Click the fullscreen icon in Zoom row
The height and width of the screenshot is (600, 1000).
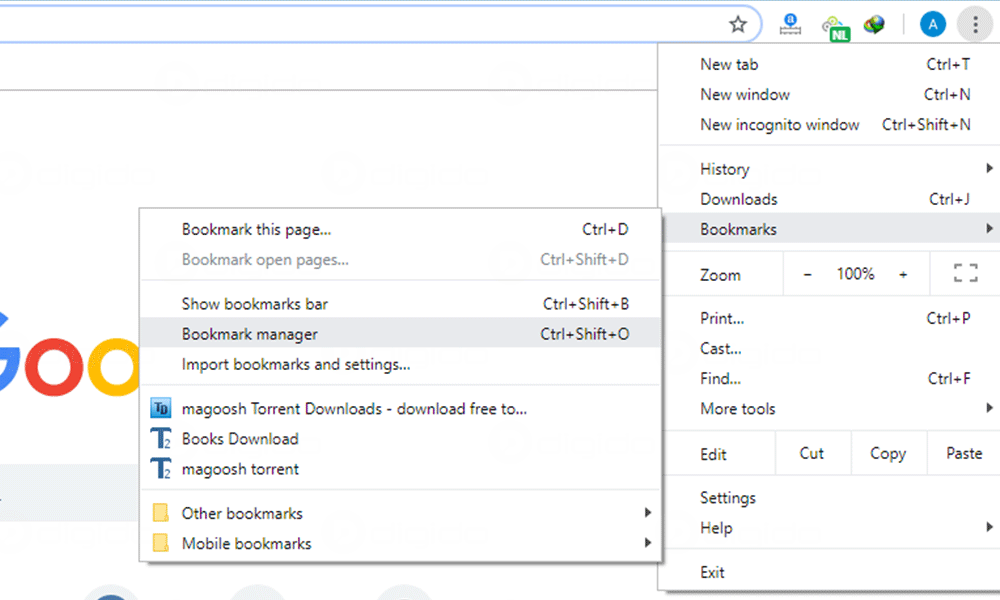[x=964, y=274]
